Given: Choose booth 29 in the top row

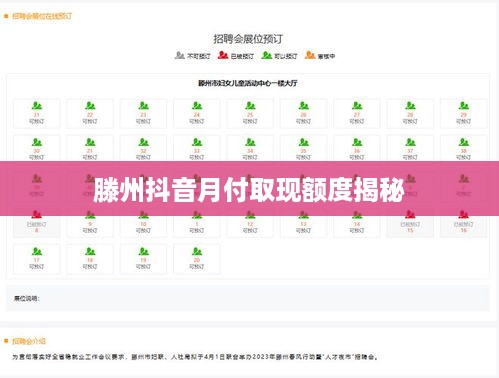Looking at the screenshot, I should tap(463, 113).
